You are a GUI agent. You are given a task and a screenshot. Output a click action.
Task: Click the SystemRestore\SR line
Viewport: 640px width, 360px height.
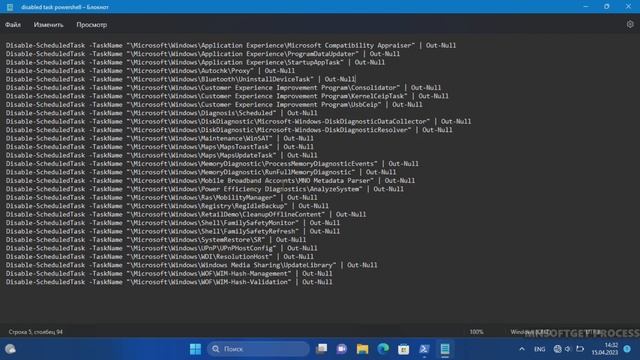(x=156, y=240)
